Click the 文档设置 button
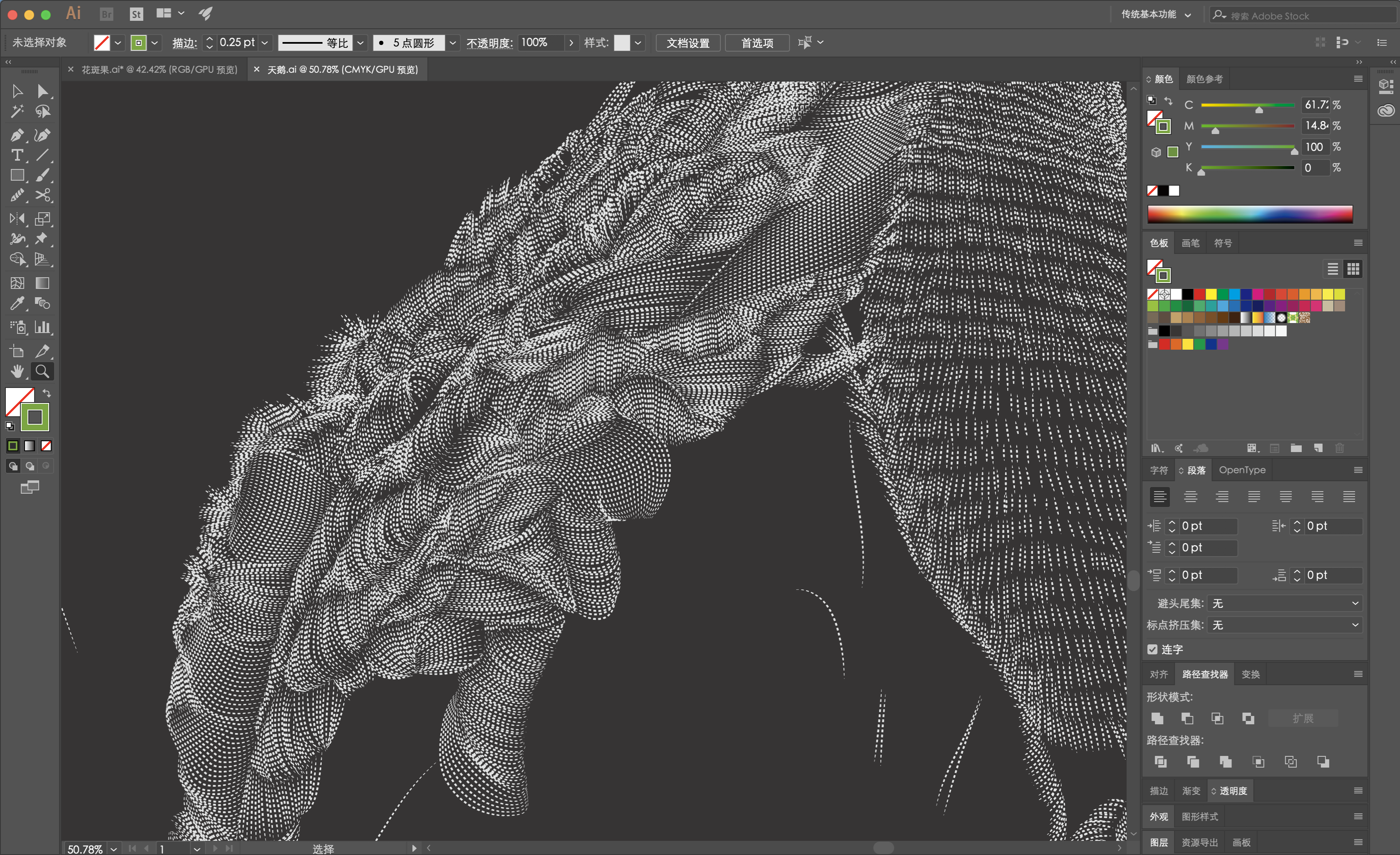1400x855 pixels. [x=688, y=42]
